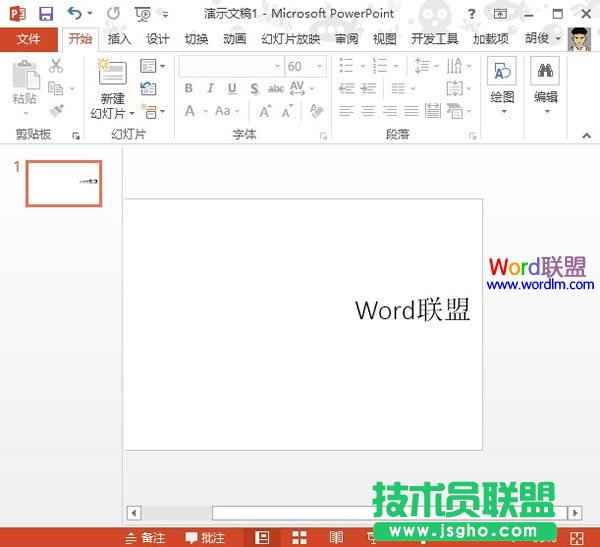Switch to Slide Sorter view
The height and width of the screenshot is (547, 600).
click(299, 538)
